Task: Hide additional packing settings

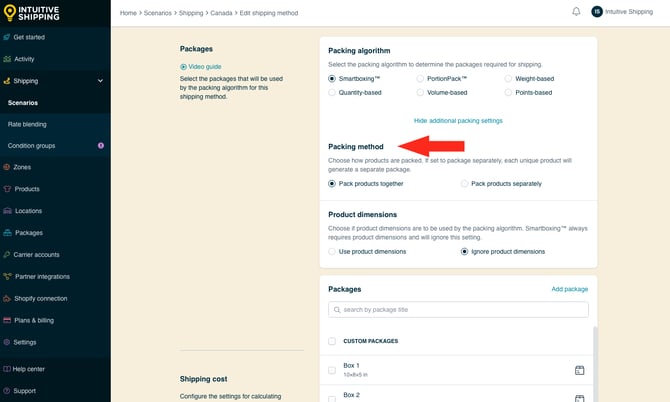Action: pos(458,121)
